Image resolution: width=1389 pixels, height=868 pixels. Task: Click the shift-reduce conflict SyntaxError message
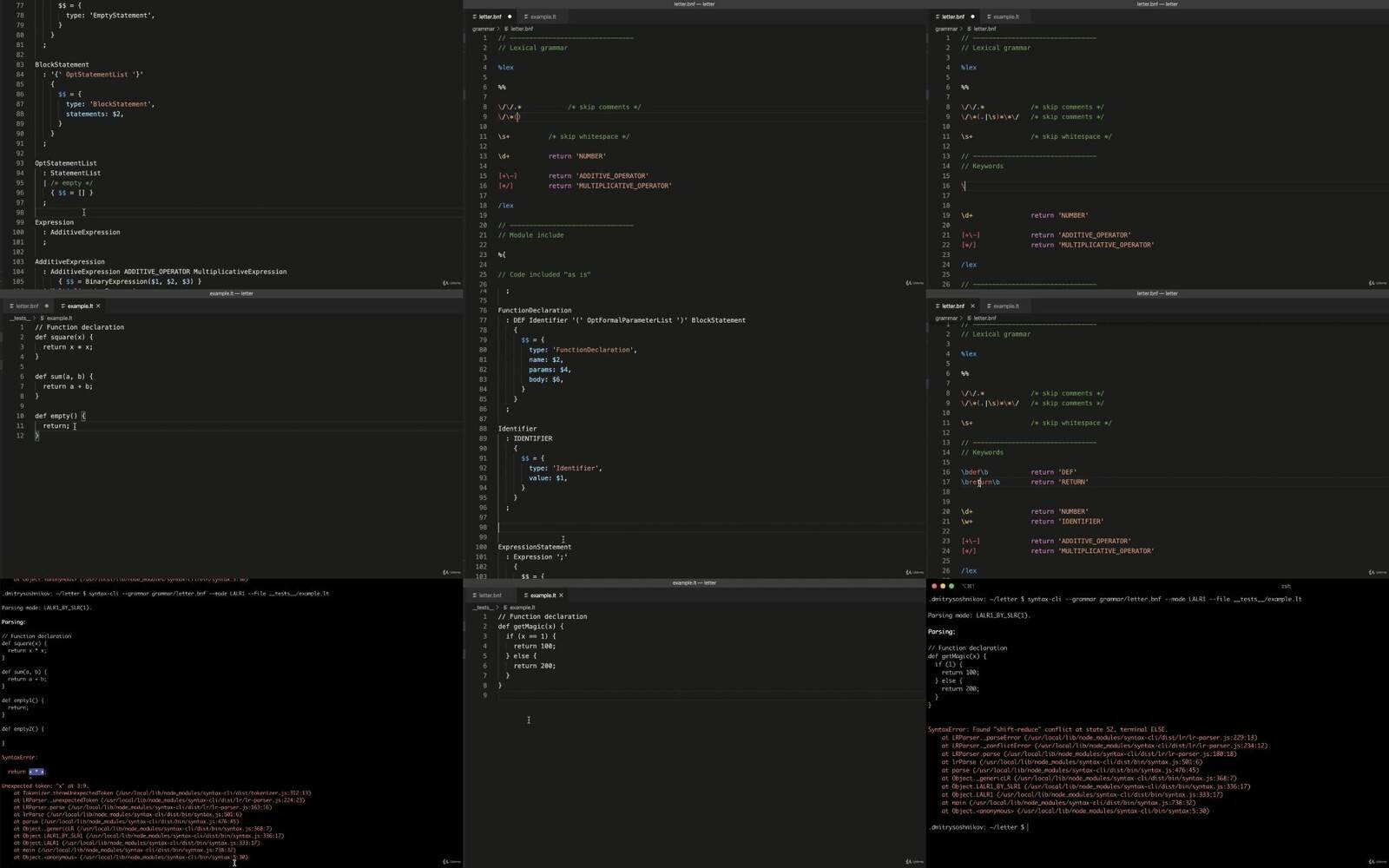1048,729
